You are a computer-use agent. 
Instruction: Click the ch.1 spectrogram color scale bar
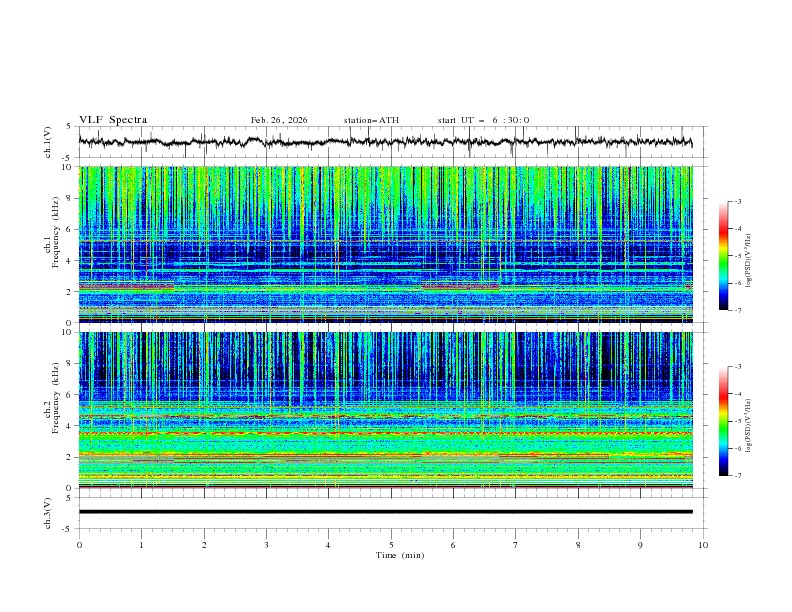(x=723, y=256)
